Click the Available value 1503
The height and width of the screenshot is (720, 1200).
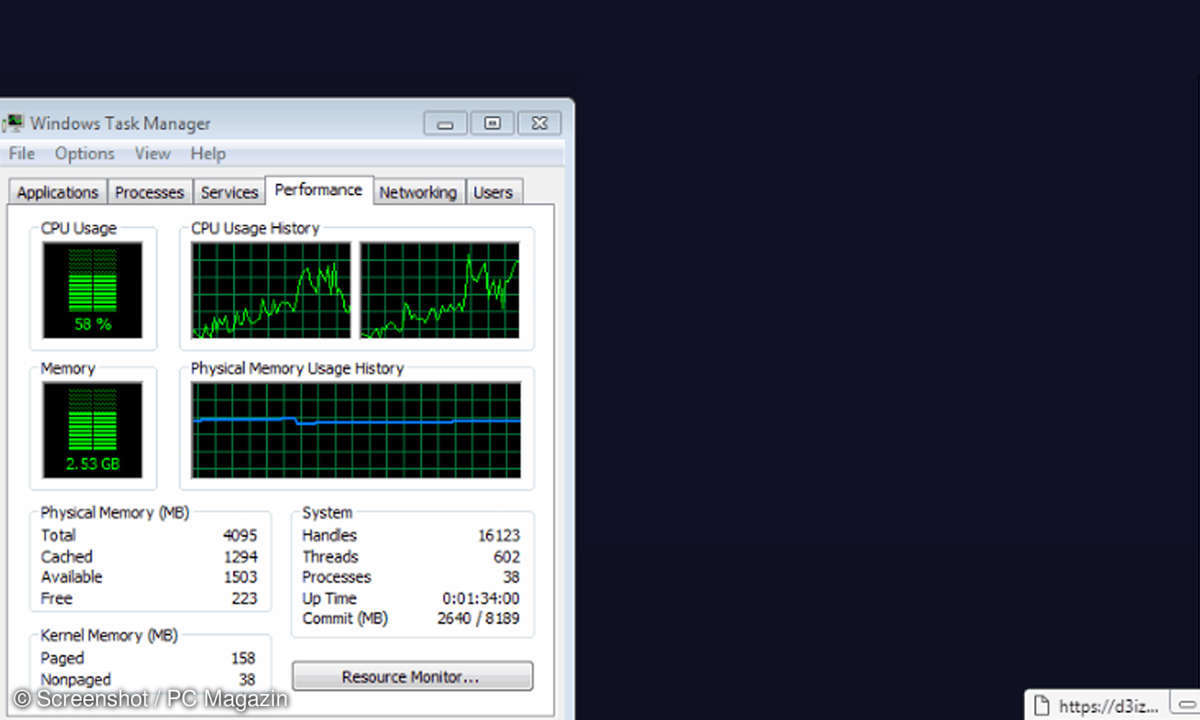click(x=240, y=577)
